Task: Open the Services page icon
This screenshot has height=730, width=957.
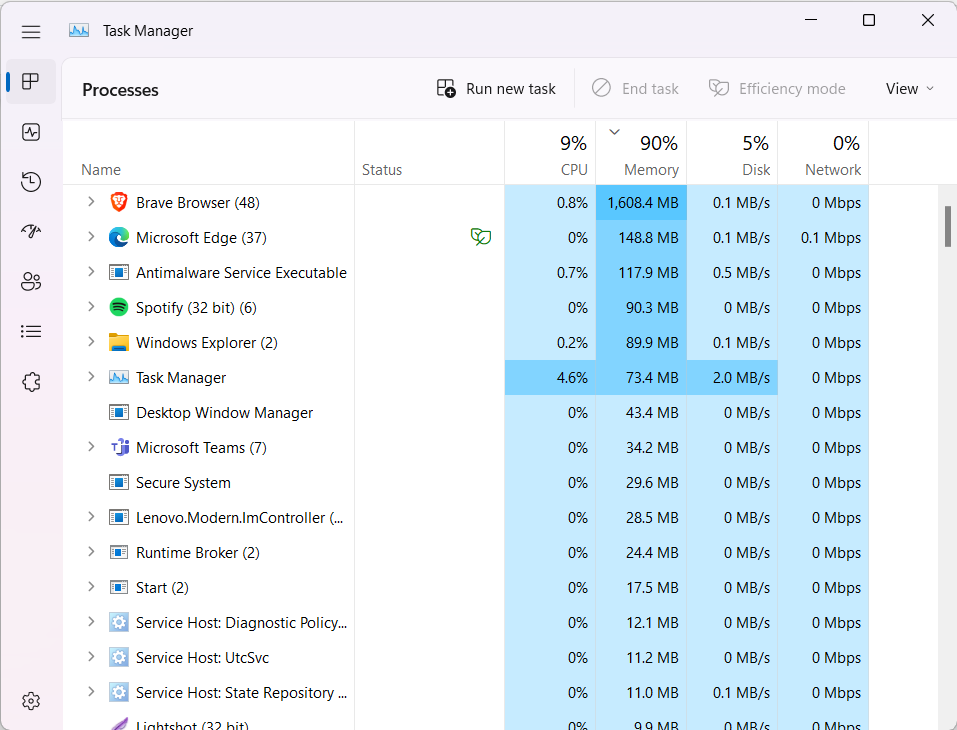Action: pyautogui.click(x=31, y=382)
